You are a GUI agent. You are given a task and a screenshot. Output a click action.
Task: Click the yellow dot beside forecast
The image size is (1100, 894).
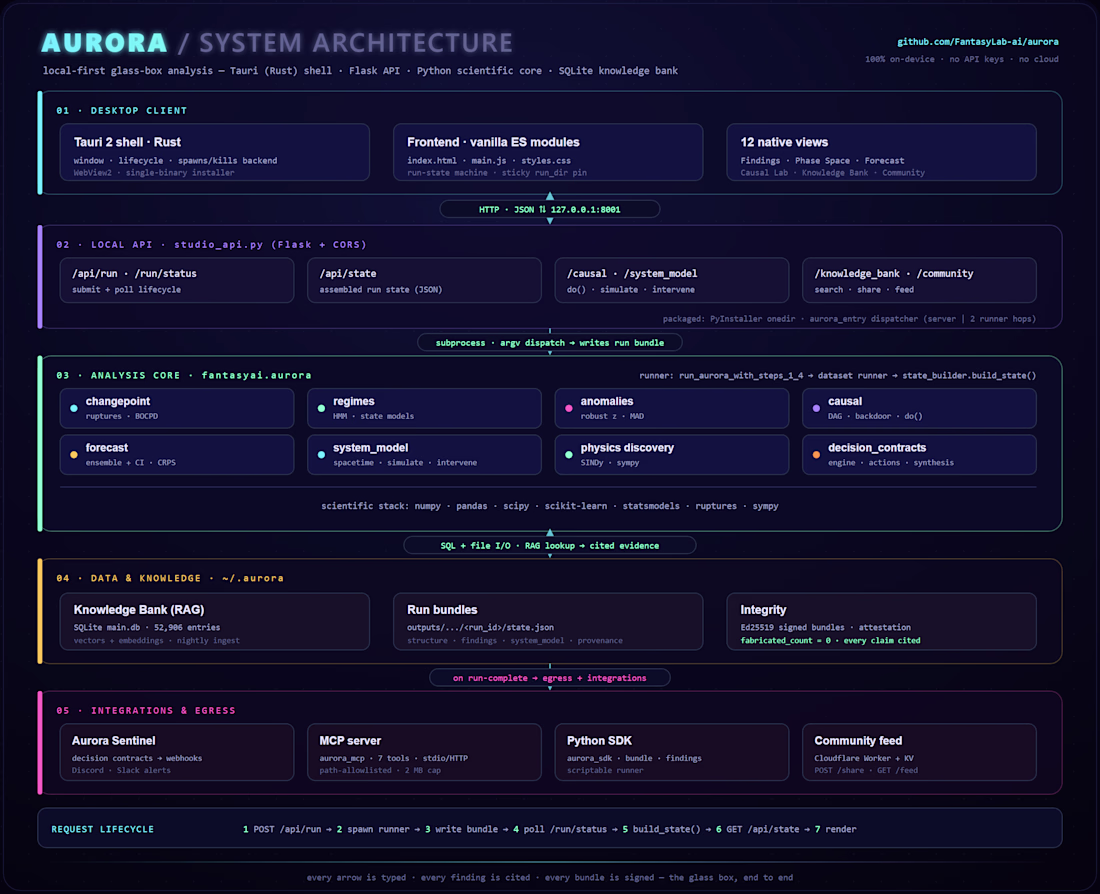tap(74, 455)
